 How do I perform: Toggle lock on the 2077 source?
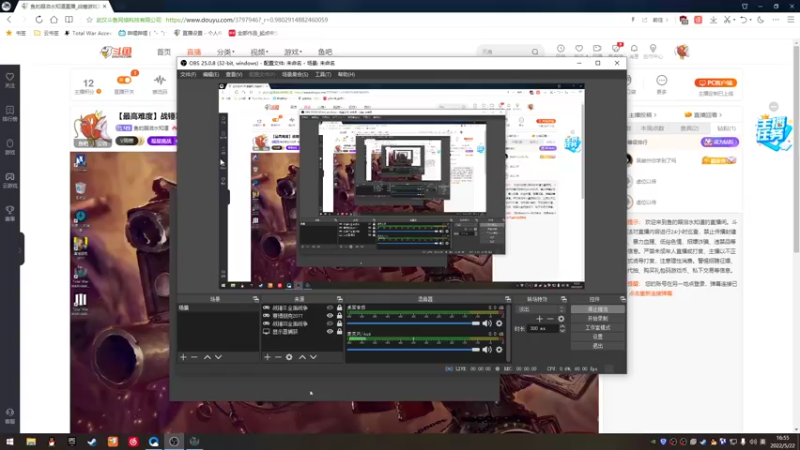click(339, 316)
